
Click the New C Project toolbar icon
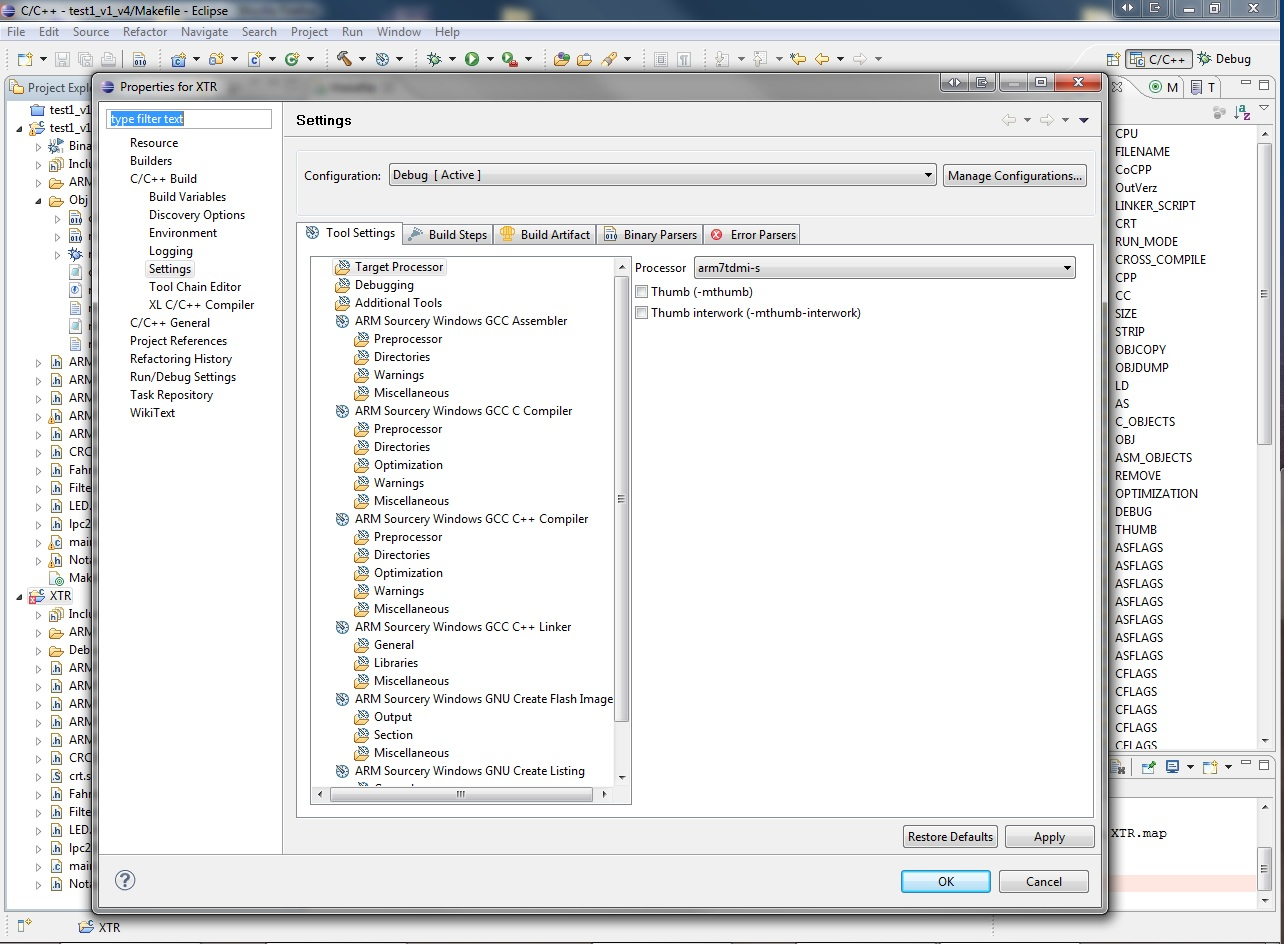pos(179,59)
